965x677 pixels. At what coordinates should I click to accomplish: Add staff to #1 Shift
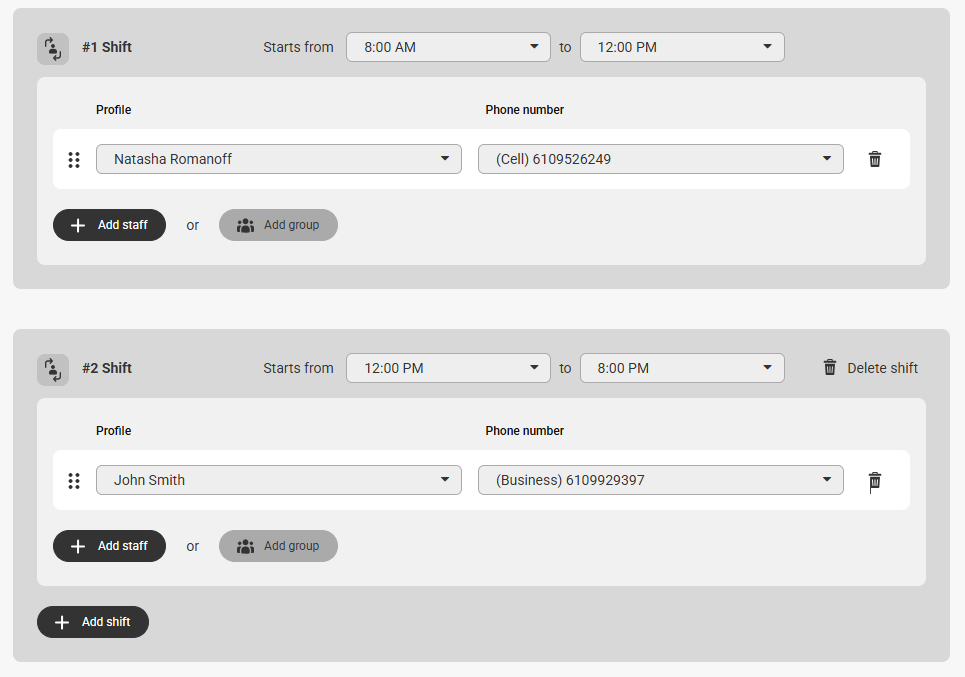coord(110,225)
